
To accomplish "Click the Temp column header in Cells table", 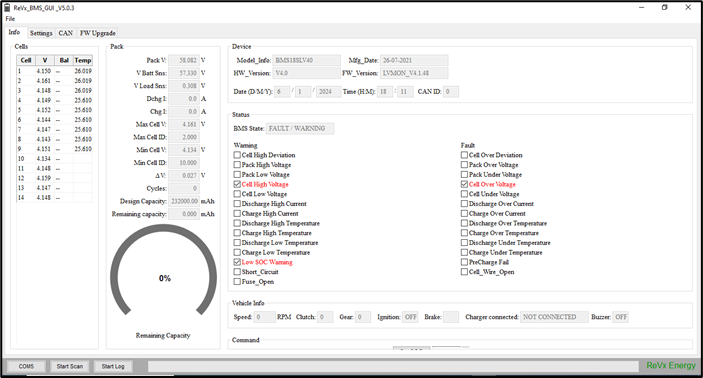I will [83, 61].
